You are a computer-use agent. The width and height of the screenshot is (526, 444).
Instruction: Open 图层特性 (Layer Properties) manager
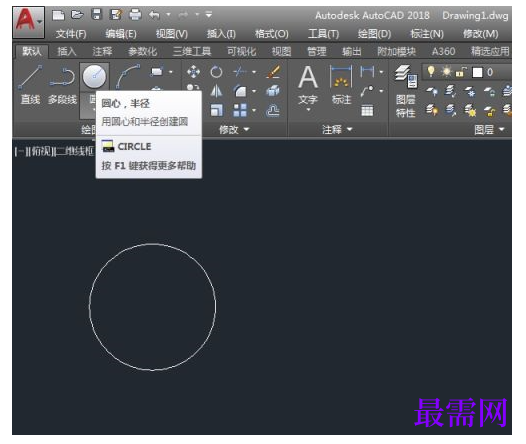click(x=406, y=91)
